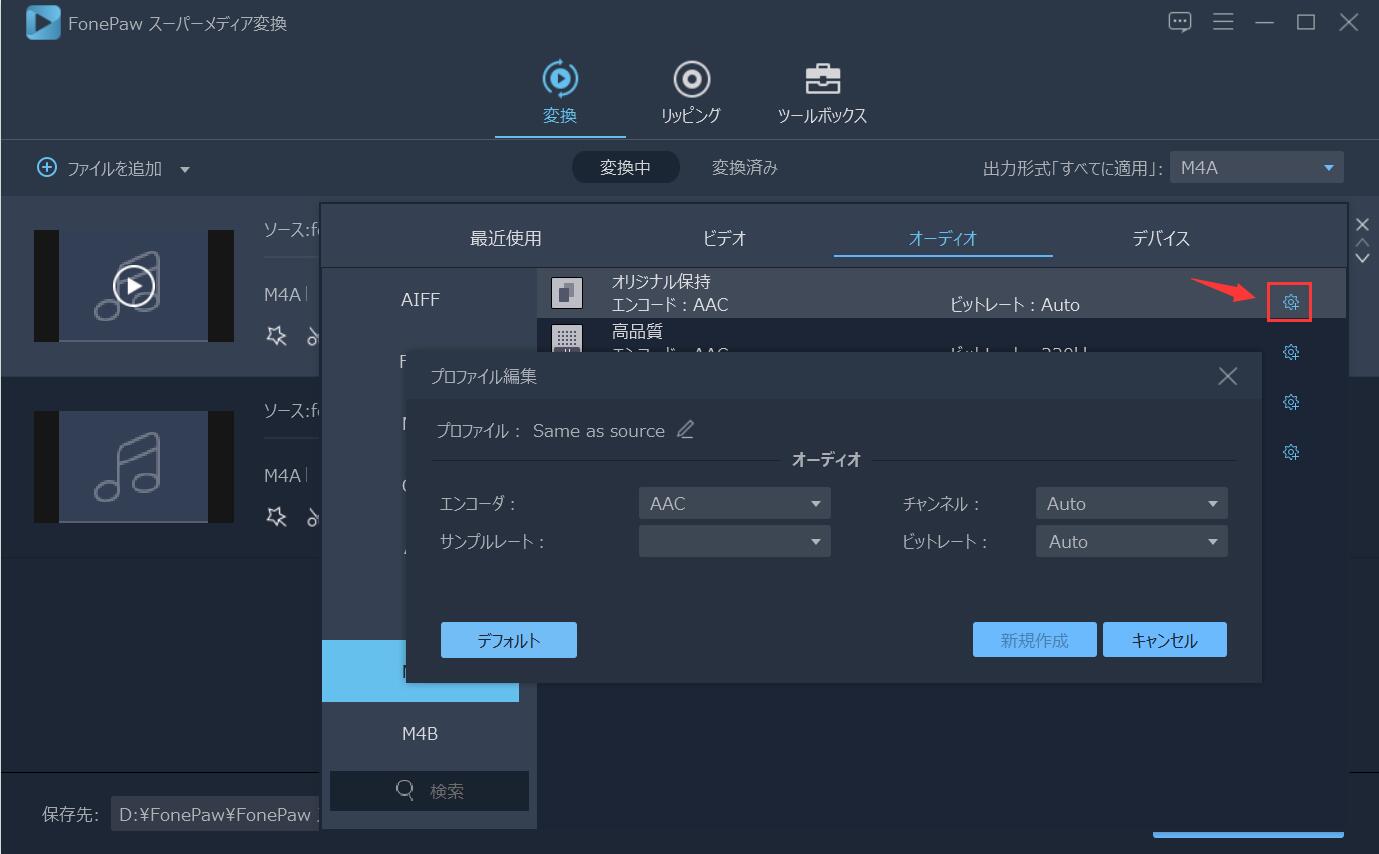Screen dimensions: 1379x854
Task: Close the プロファイル編集 dialog
Action: click(1227, 376)
